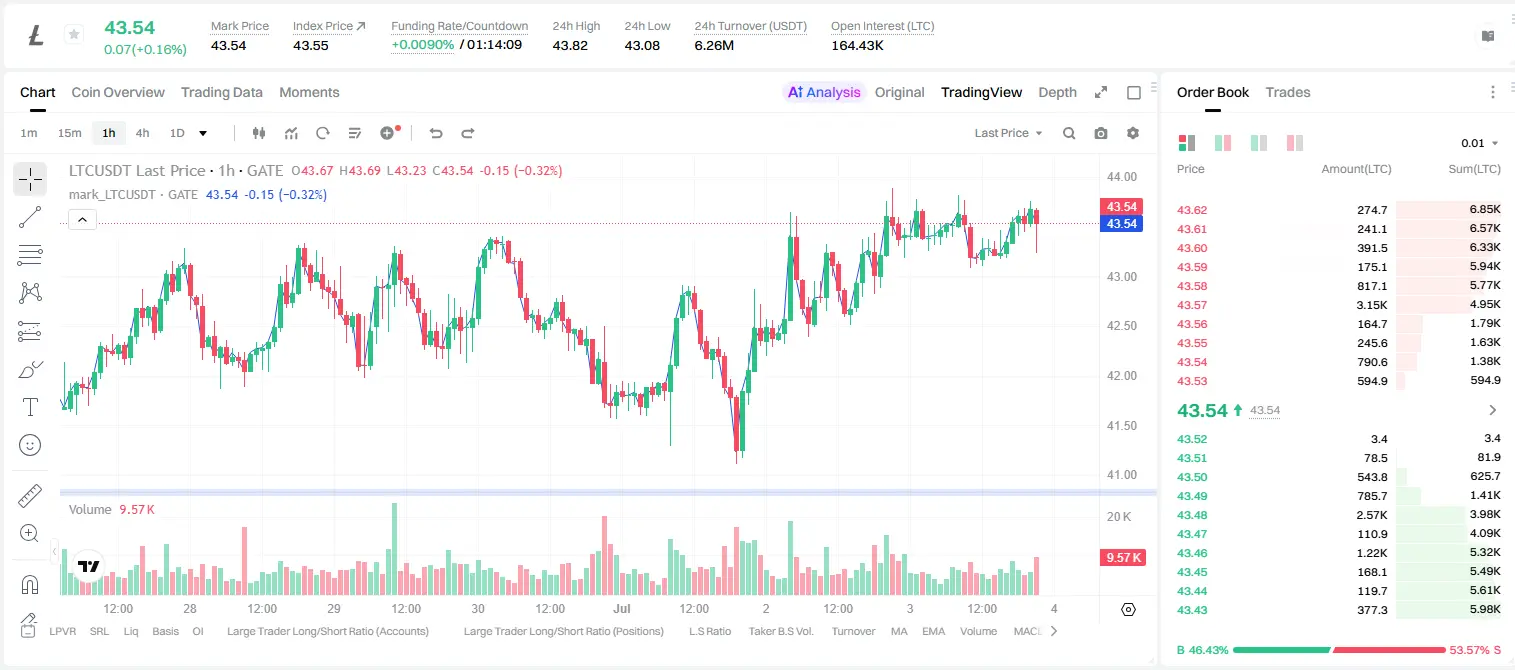Take a chart snapshot with camera icon
Viewport: 1515px width, 670px height.
coord(1101,133)
